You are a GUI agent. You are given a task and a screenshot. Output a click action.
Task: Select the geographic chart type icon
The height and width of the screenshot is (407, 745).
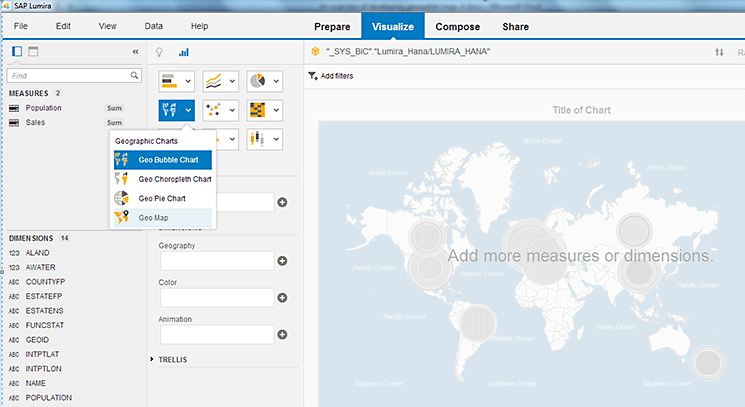click(x=170, y=110)
